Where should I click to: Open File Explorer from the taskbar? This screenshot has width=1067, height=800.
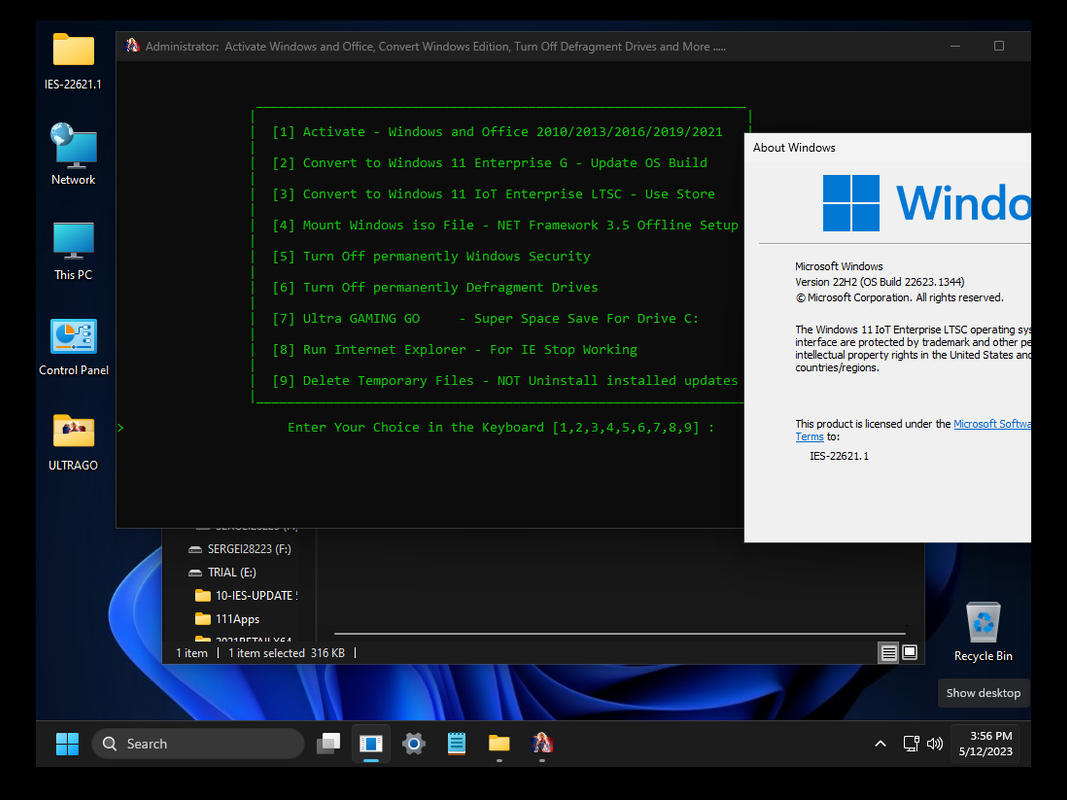[499, 744]
